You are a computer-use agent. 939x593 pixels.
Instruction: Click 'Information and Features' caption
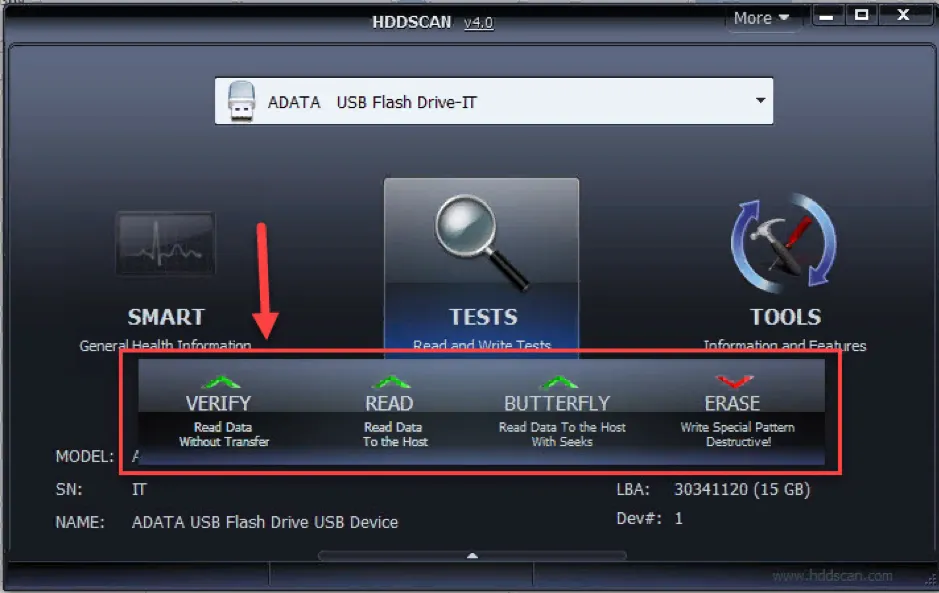[784, 346]
